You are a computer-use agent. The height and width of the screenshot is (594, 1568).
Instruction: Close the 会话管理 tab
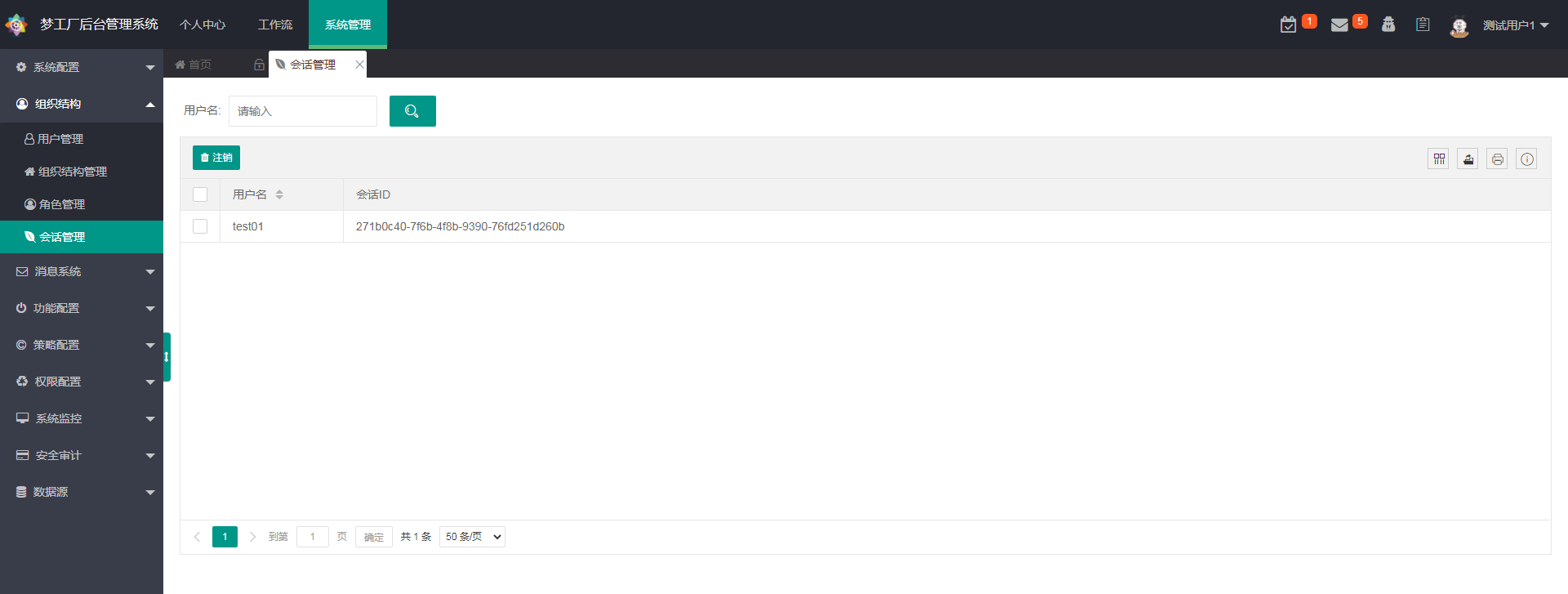point(359,65)
